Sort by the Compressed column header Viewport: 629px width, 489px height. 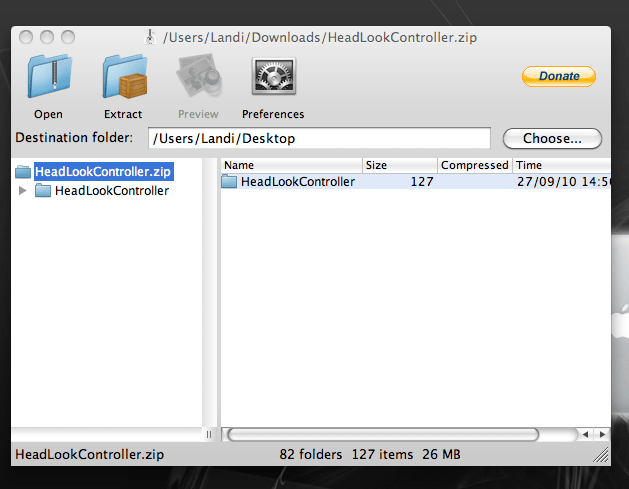click(474, 165)
